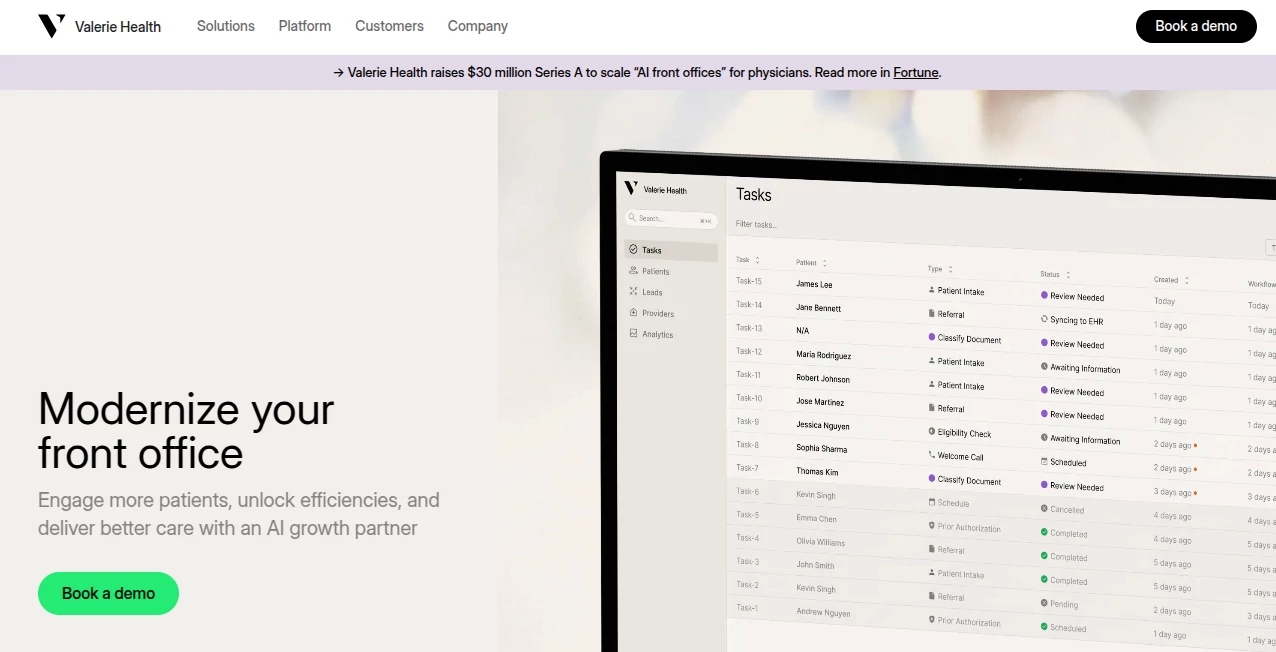Click the Task-4 identifier
The height and width of the screenshot is (652, 1276).
click(747, 538)
